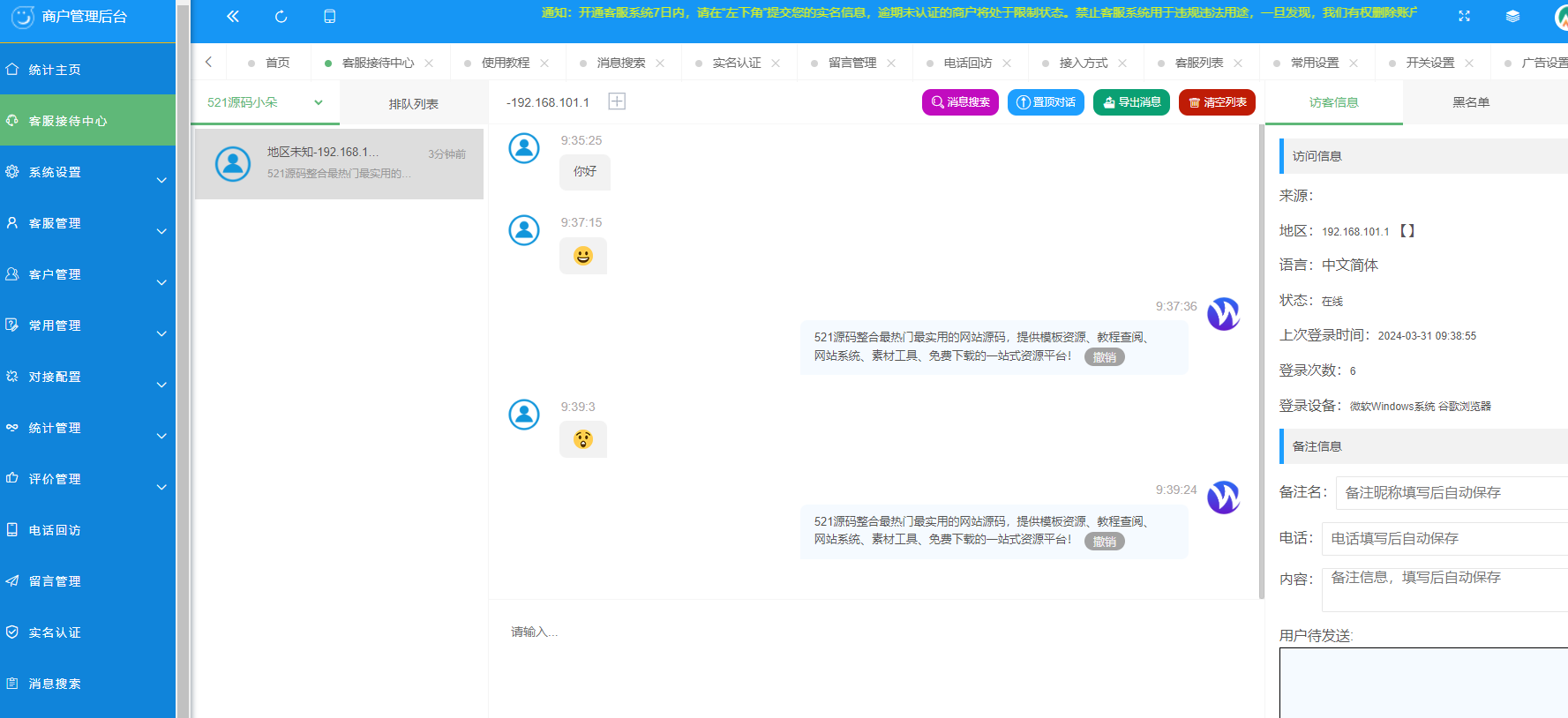Click the 导出消息 button
Screen dimensions: 1568x718
click(1131, 102)
